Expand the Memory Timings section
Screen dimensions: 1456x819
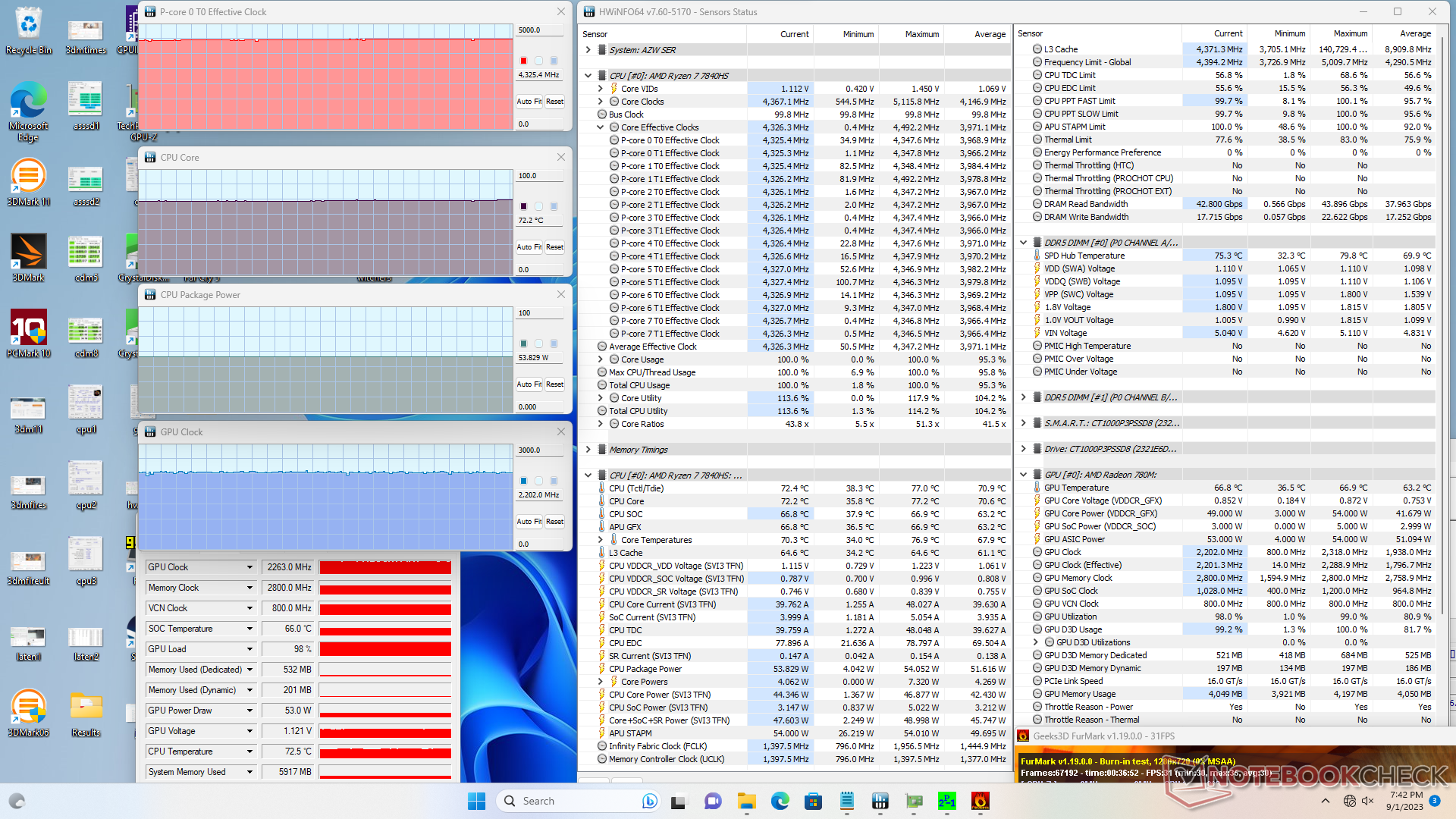click(588, 450)
